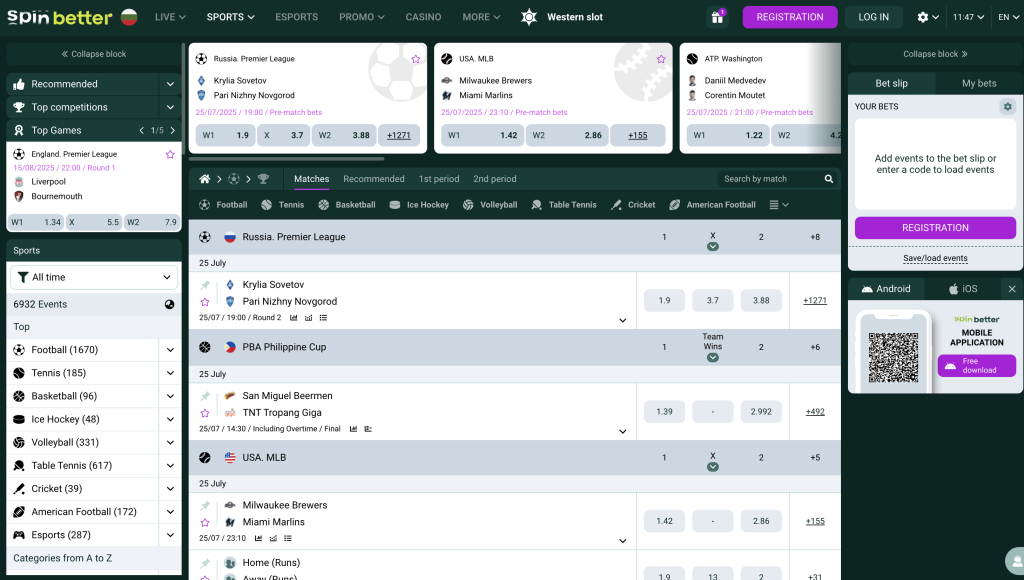1024x580 pixels.
Task: Favorite San Miguel Beermen match
Action: pos(204,413)
